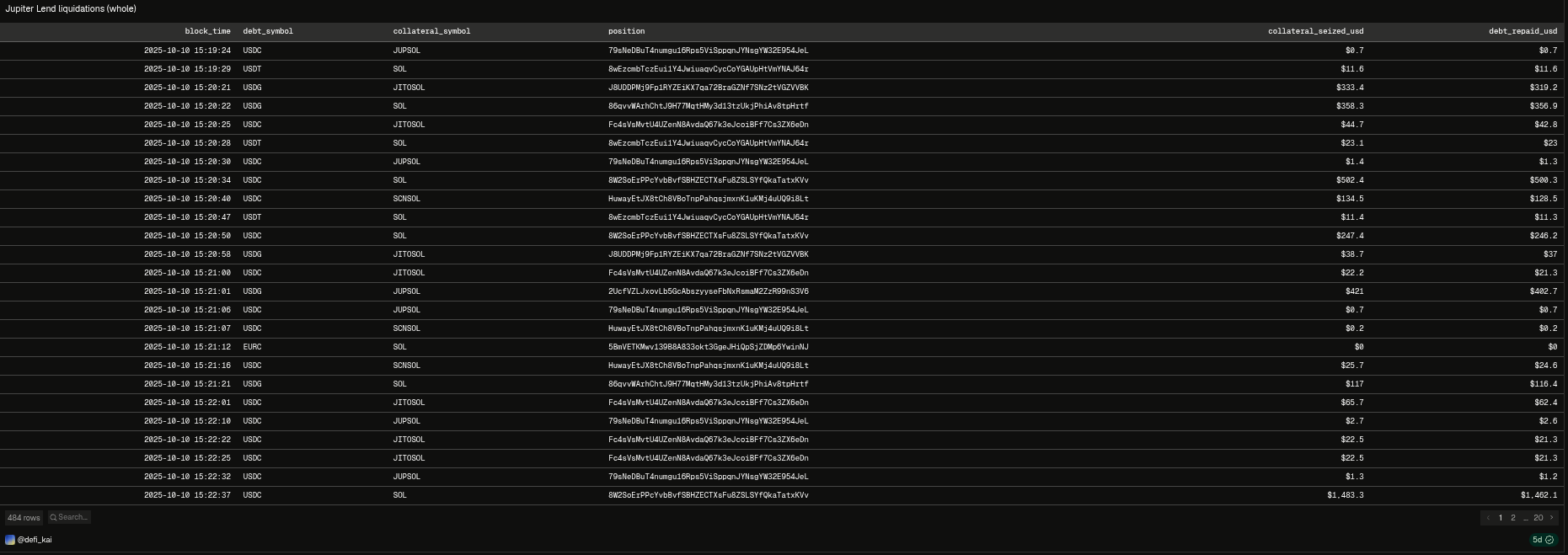Click the $333.4 collateral seized value
Image resolution: width=1568 pixels, height=555 pixels.
point(1350,88)
